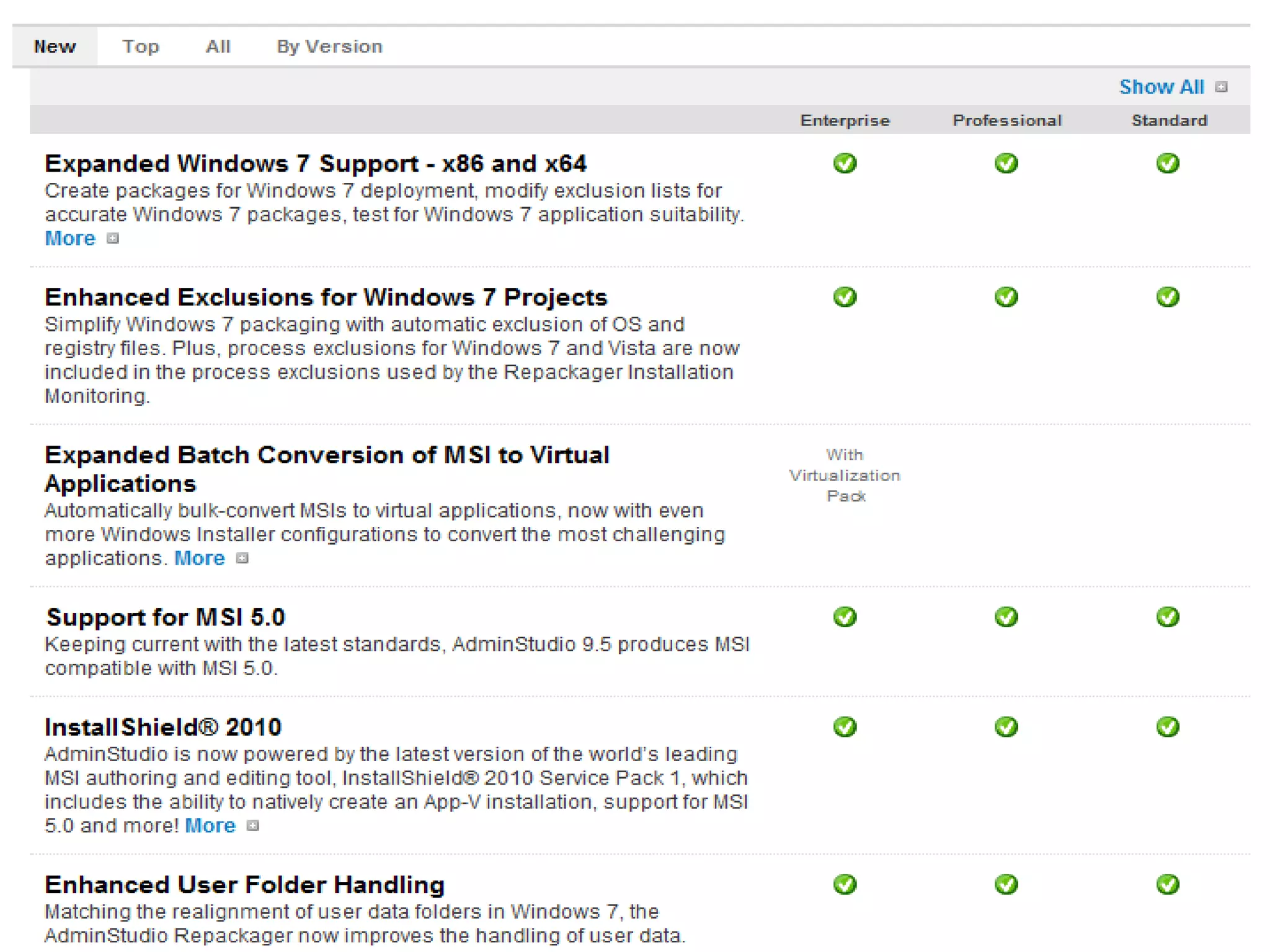Click Enterprise checkmark for Expanded Windows 7 Support
Viewport: 1270px width, 952px height.
point(845,163)
